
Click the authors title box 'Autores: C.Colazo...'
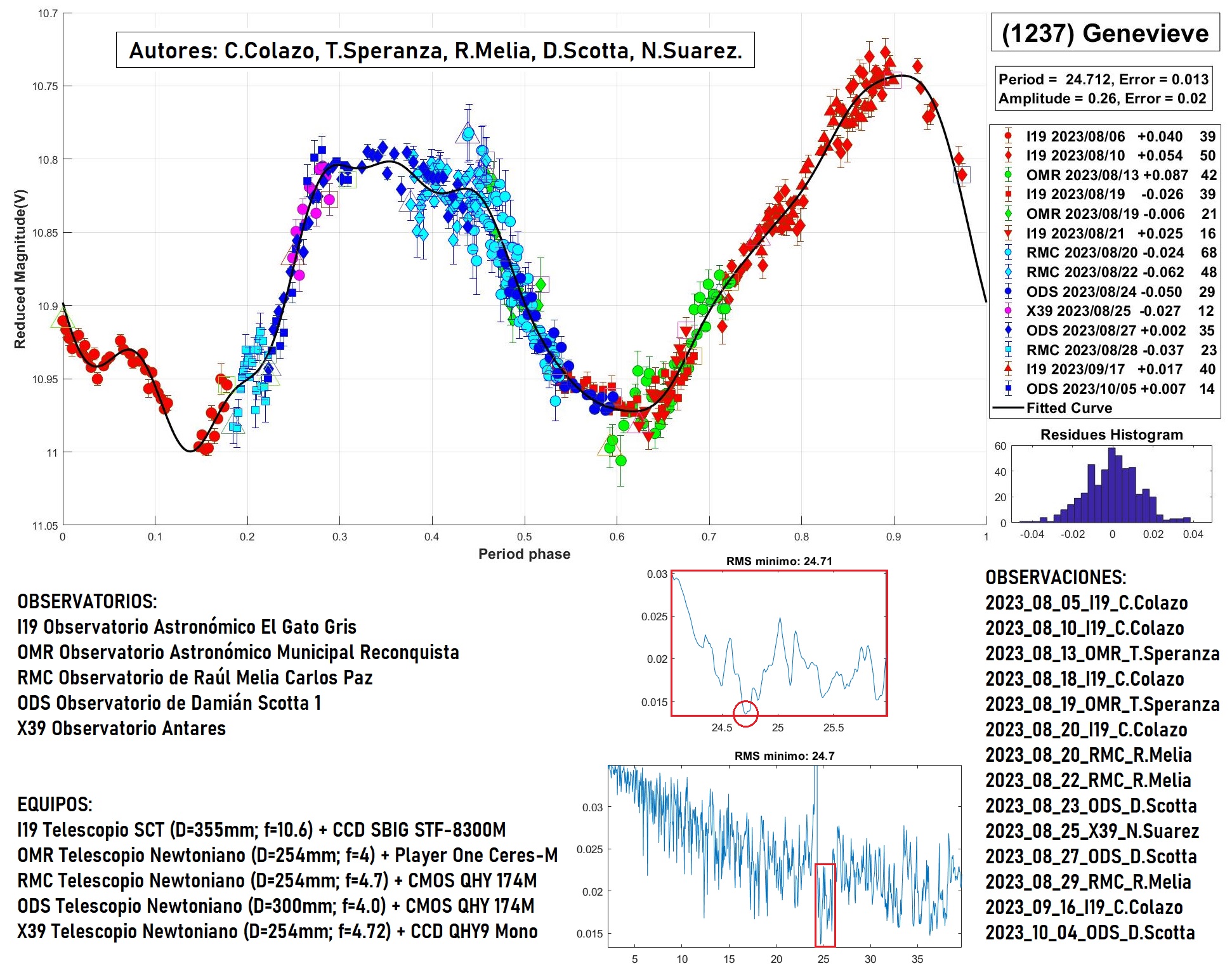(435, 50)
